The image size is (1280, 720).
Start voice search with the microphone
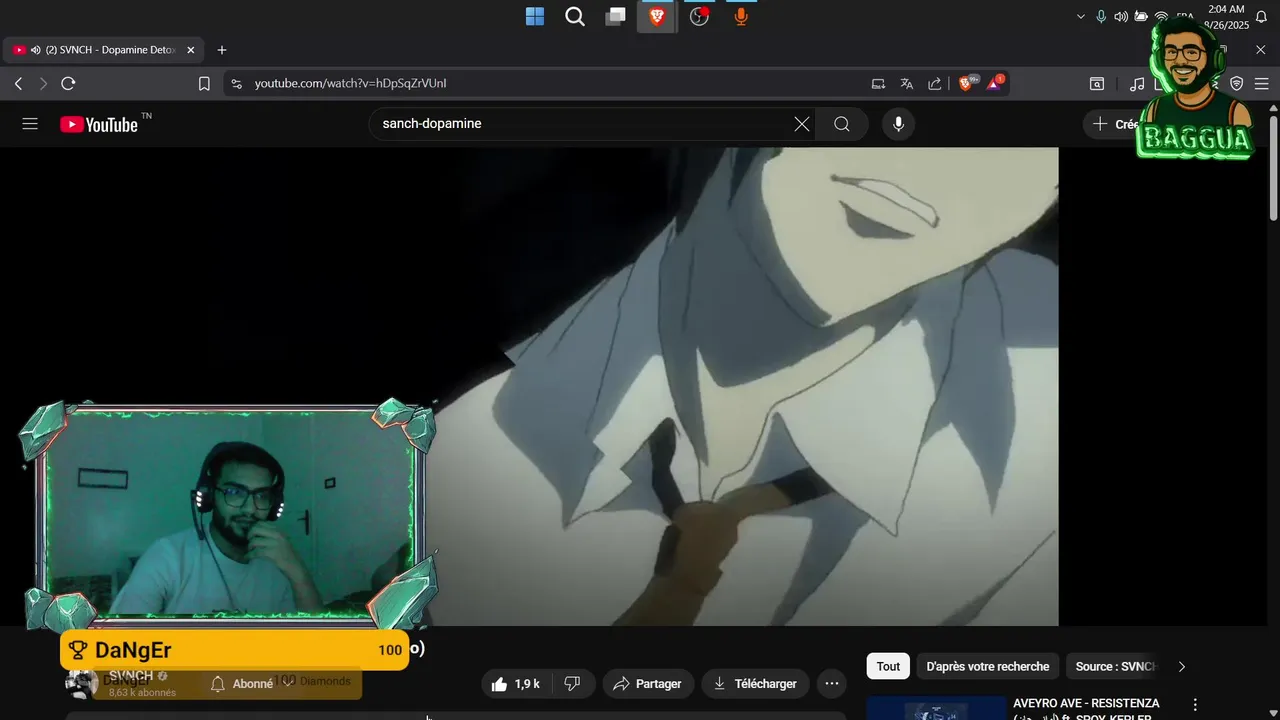[898, 124]
